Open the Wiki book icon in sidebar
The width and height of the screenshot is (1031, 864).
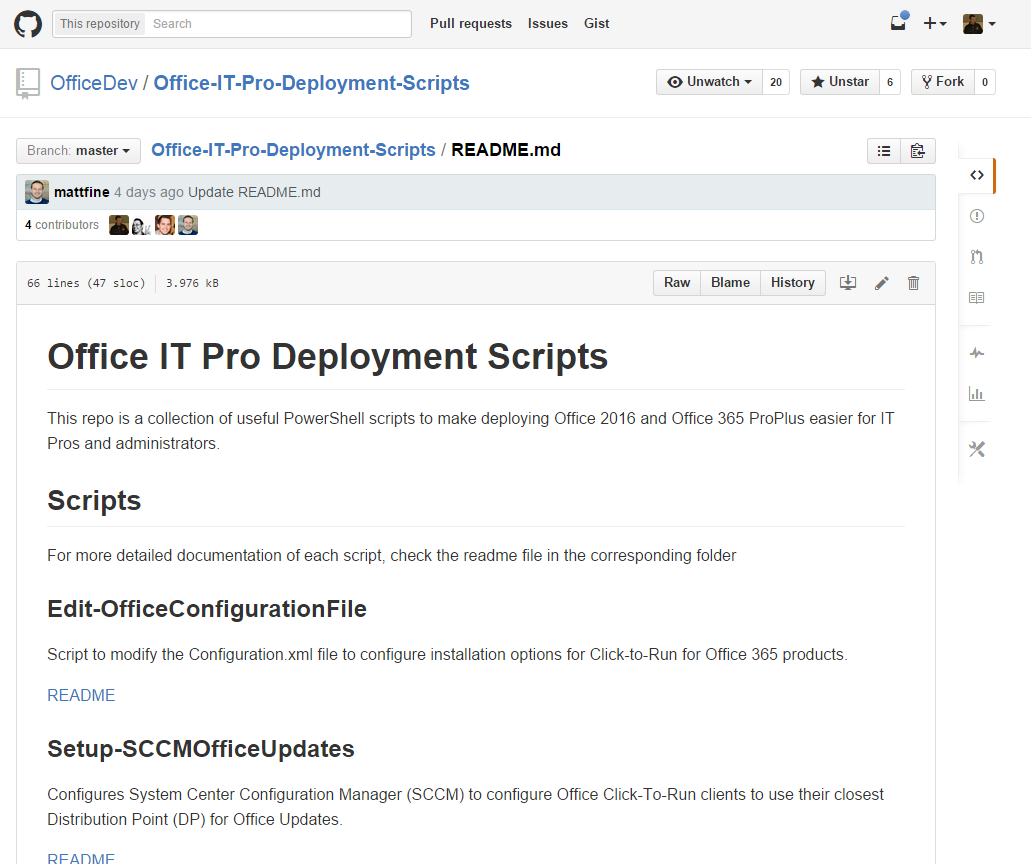[x=976, y=298]
